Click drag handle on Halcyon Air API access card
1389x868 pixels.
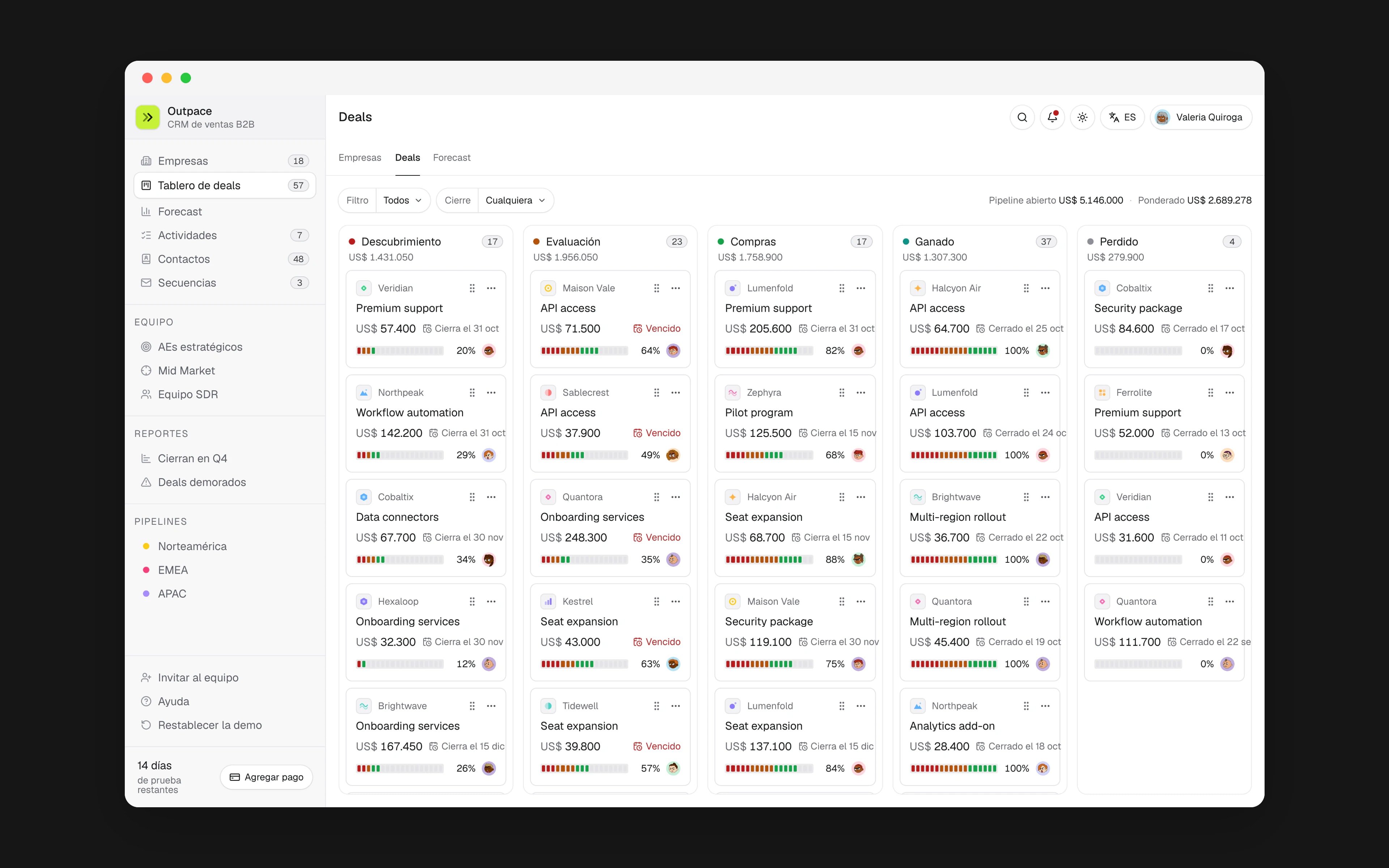click(x=1026, y=288)
